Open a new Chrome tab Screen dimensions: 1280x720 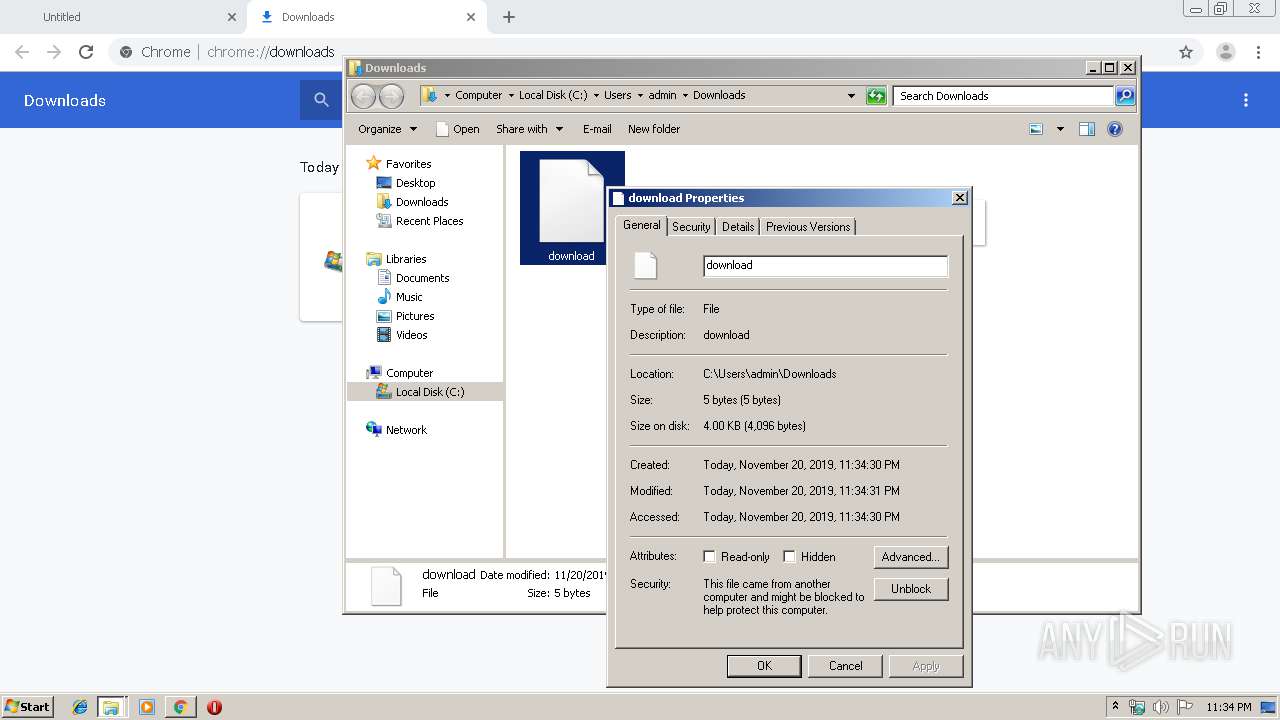click(509, 17)
